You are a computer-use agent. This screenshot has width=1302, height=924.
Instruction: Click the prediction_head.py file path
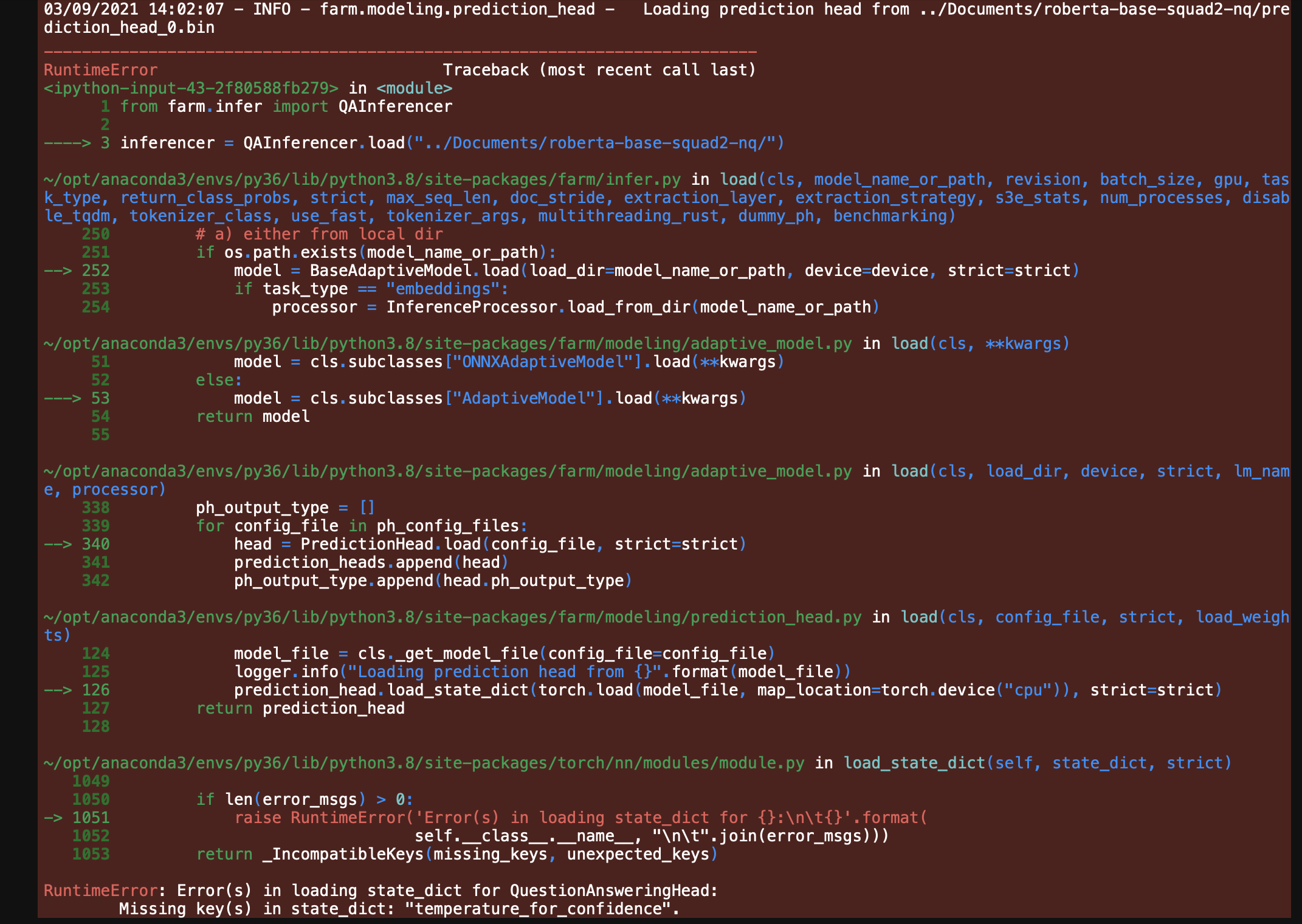pos(450,616)
